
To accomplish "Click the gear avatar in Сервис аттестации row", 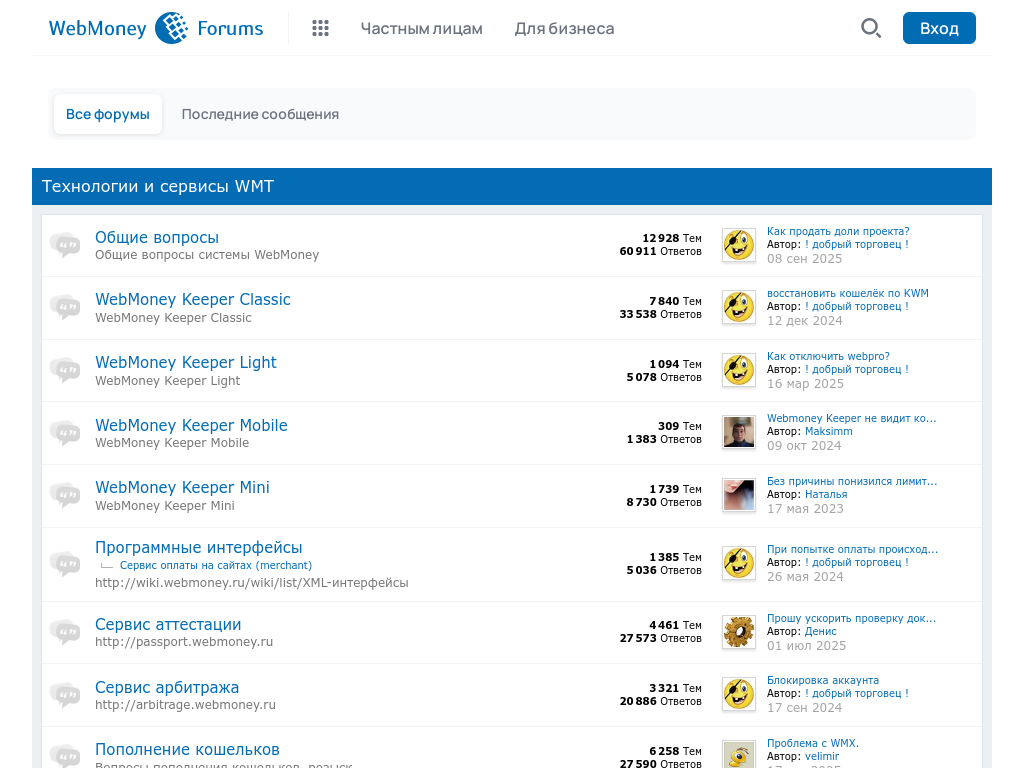I will click(x=739, y=632).
